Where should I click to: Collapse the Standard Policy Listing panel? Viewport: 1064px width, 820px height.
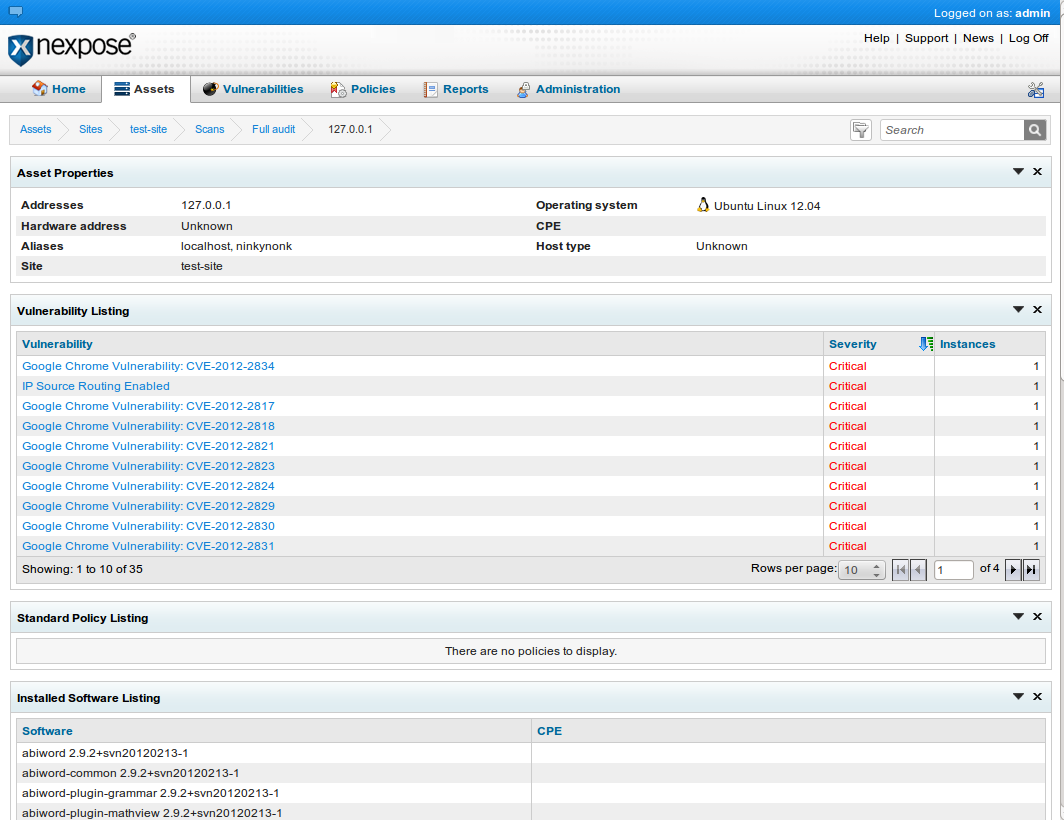[x=1018, y=616]
